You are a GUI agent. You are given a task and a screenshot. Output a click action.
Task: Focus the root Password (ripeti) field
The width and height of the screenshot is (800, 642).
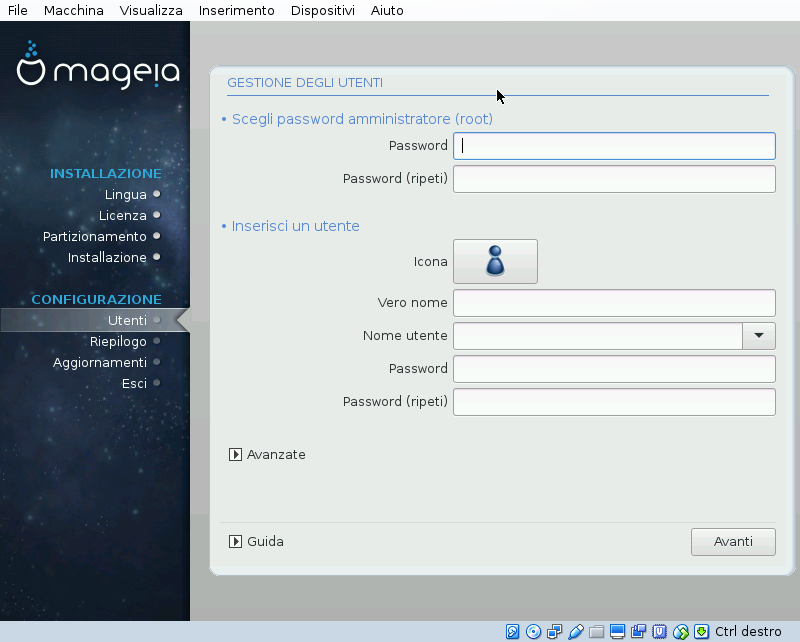614,179
